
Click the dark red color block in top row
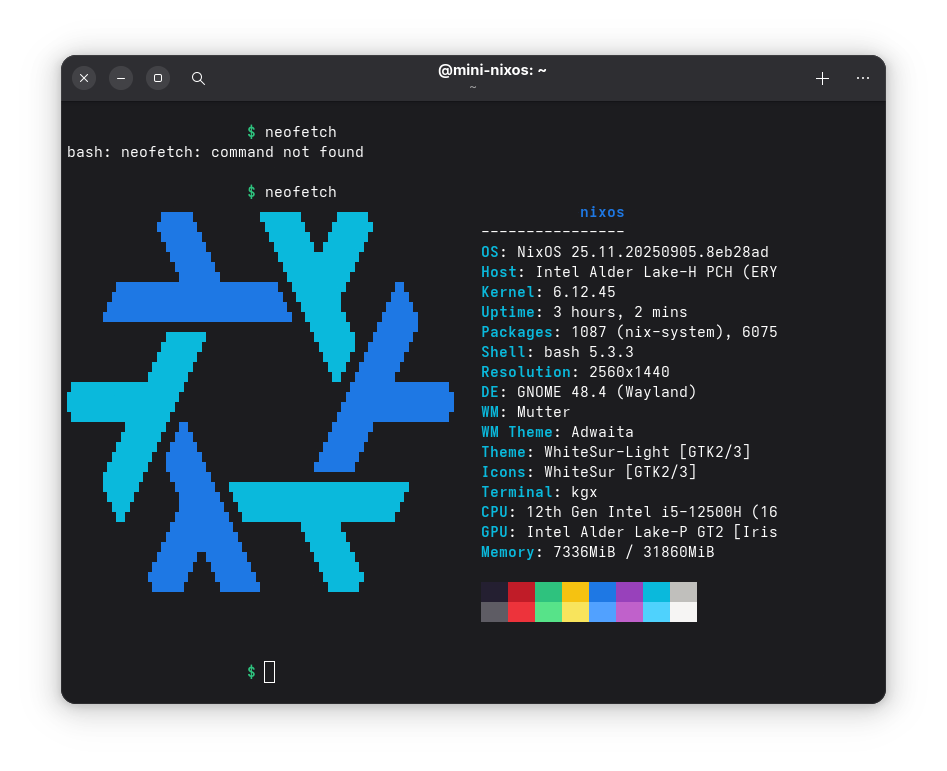tap(521, 592)
